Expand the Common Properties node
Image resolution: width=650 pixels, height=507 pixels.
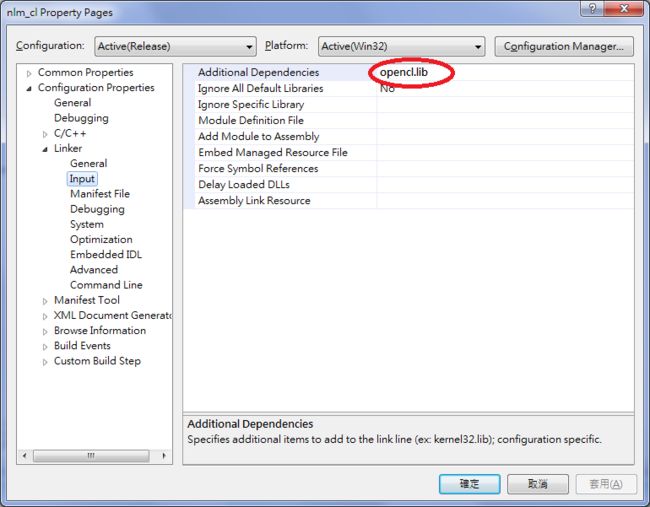coord(29,73)
